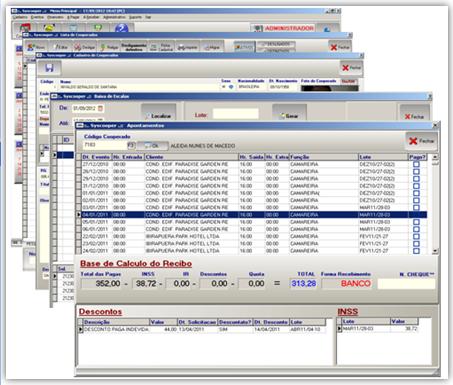Click Fechar button in Apontamentos window
The height and width of the screenshot is (385, 453).
click(421, 141)
